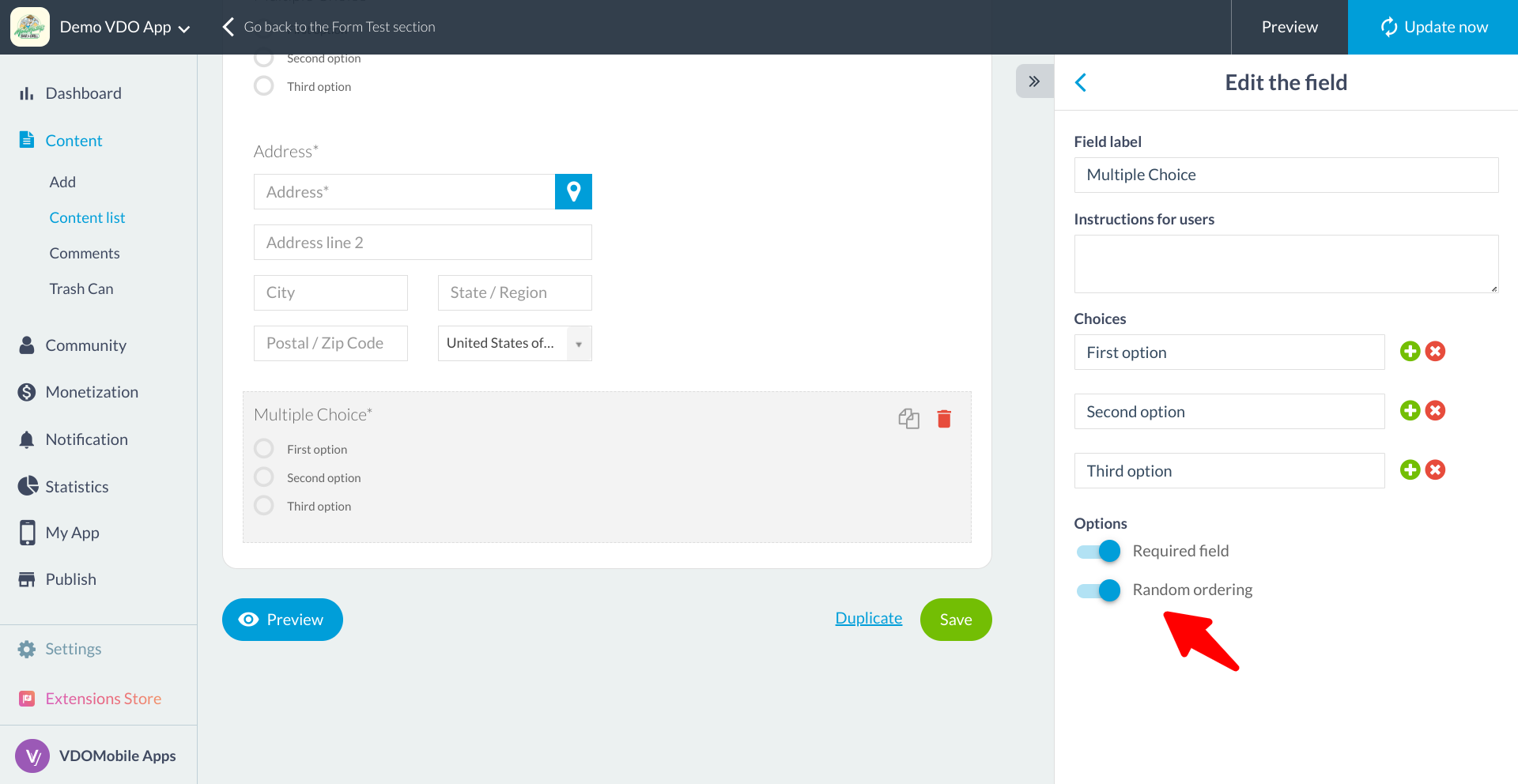Go back to the Form Test section
The image size is (1518, 784).
pos(328,27)
